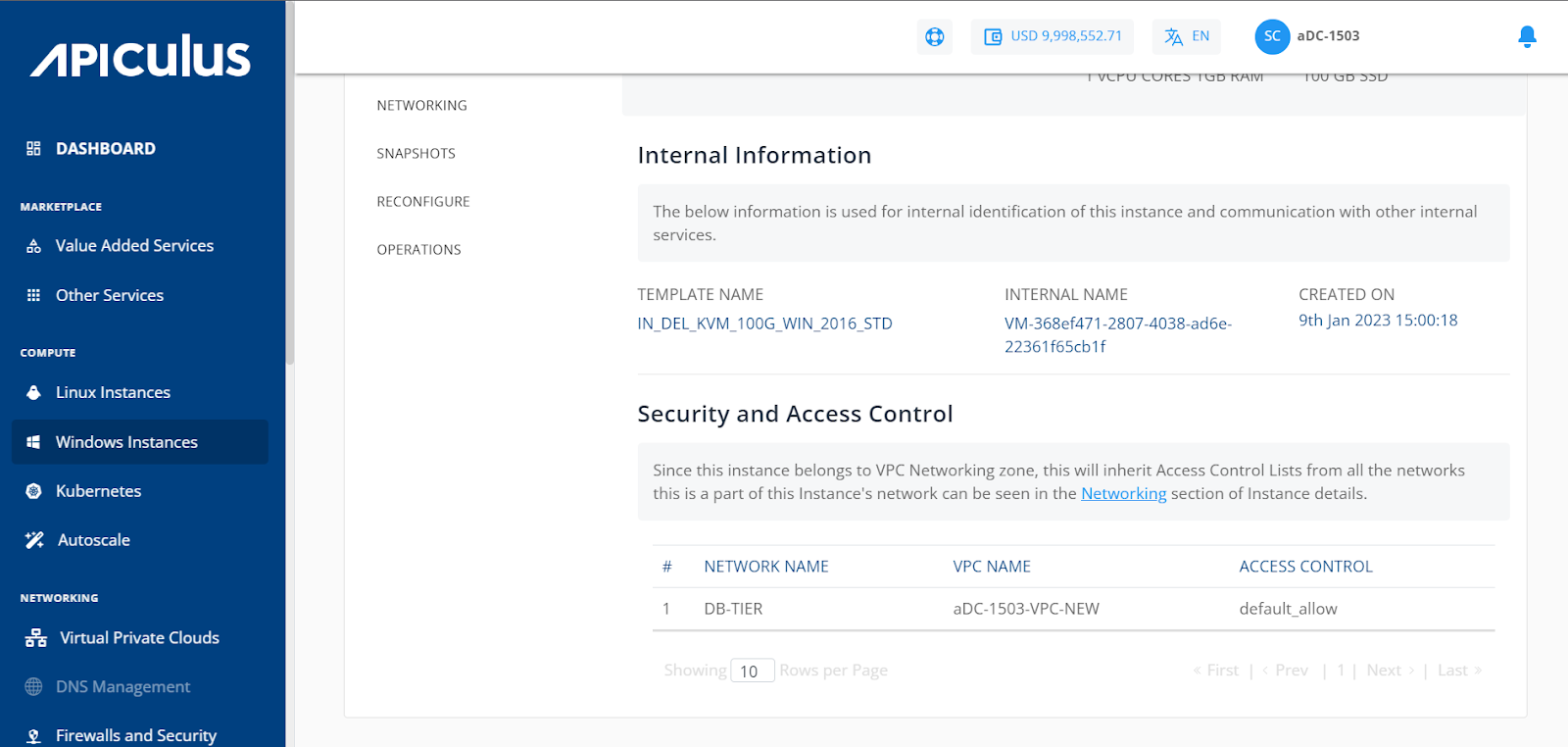Sort by VPC NAME column
This screenshot has height=747, width=1568.
(x=992, y=567)
